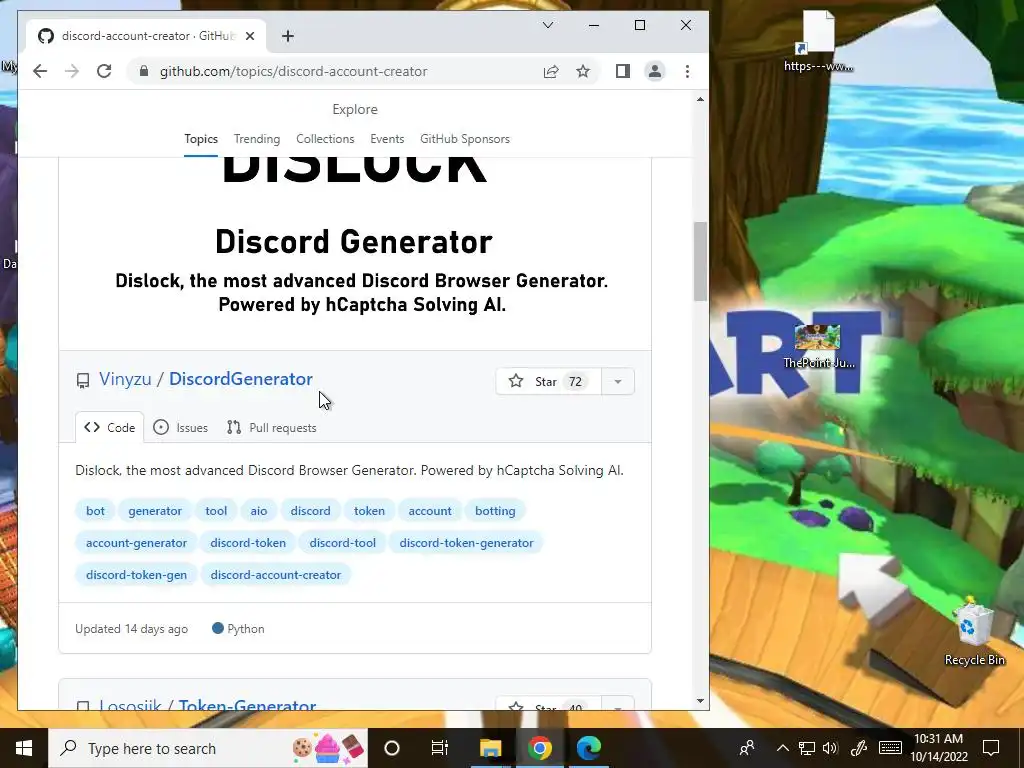Open the Vinyzu user link
The image size is (1024, 768).
(x=125, y=379)
